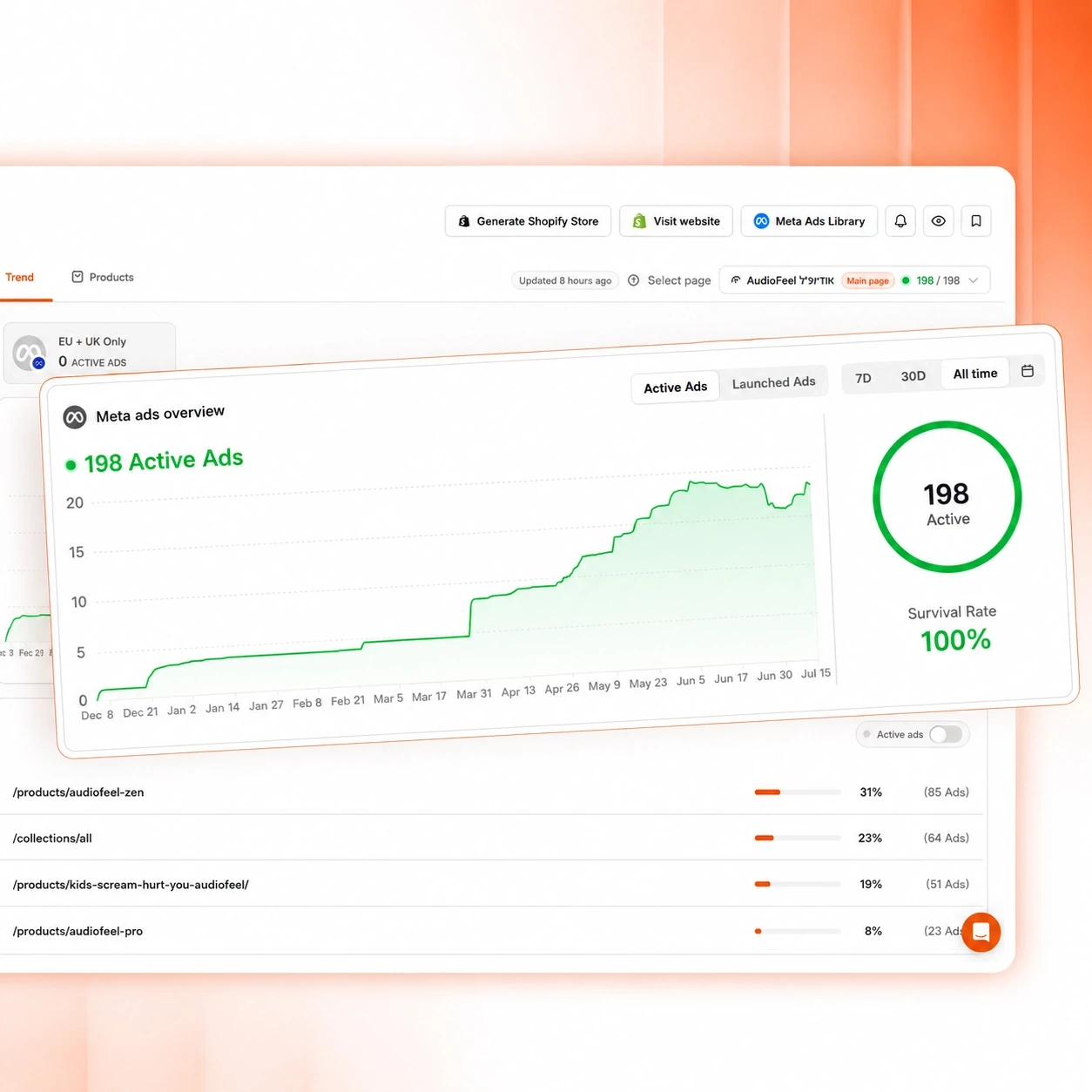This screenshot has height=1092, width=1092.
Task: Click the 31% progress bar
Action: [798, 792]
